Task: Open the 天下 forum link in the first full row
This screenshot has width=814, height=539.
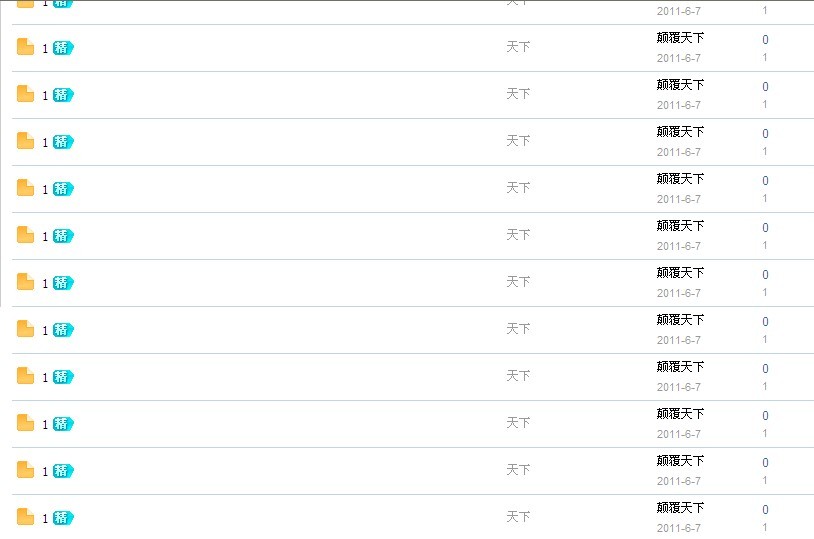Action: [518, 47]
